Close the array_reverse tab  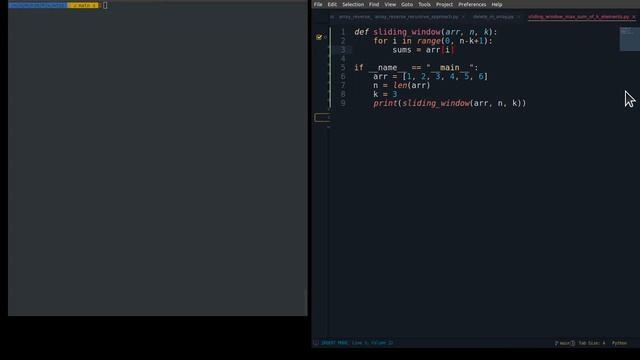[x=463, y=17]
